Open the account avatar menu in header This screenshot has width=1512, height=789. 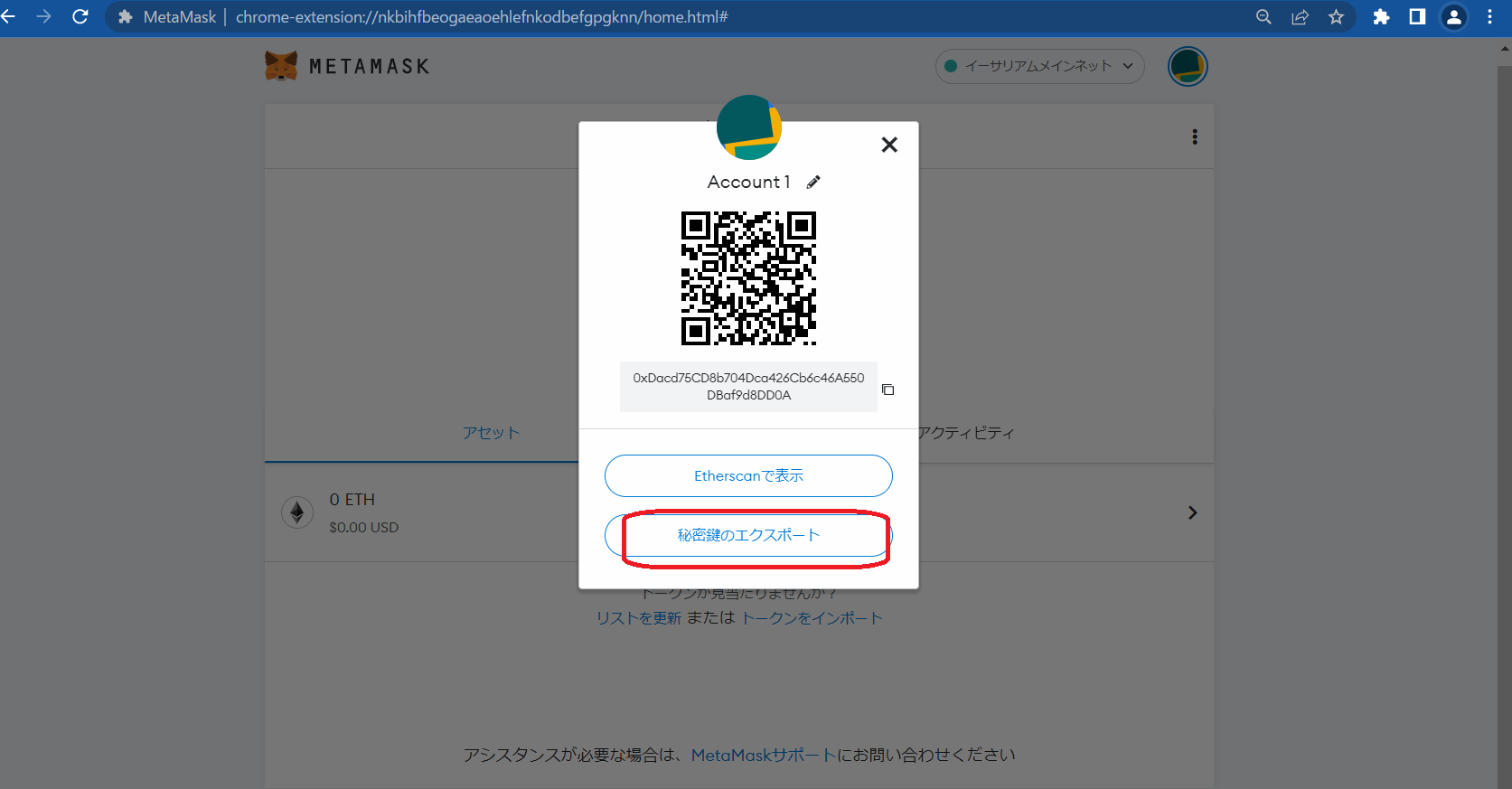[x=1188, y=66]
